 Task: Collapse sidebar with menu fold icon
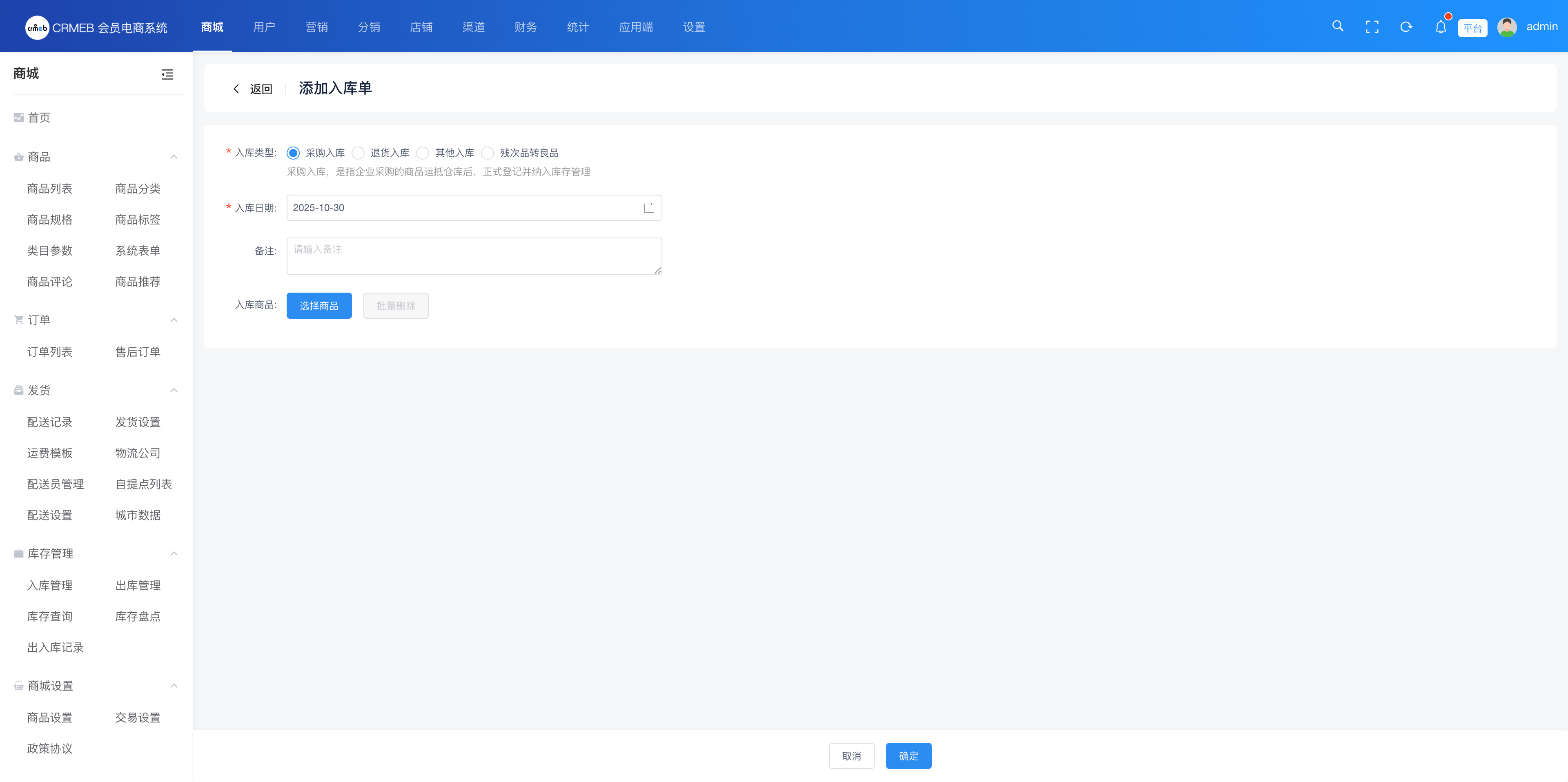167,74
